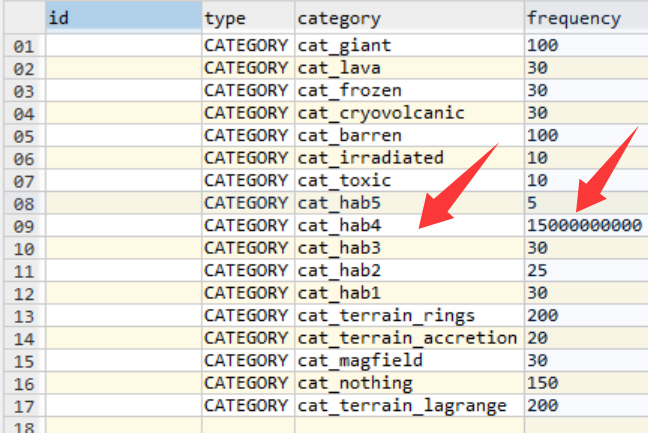The image size is (648, 433).
Task: Select row header 05
Action: pyautogui.click(x=24, y=136)
